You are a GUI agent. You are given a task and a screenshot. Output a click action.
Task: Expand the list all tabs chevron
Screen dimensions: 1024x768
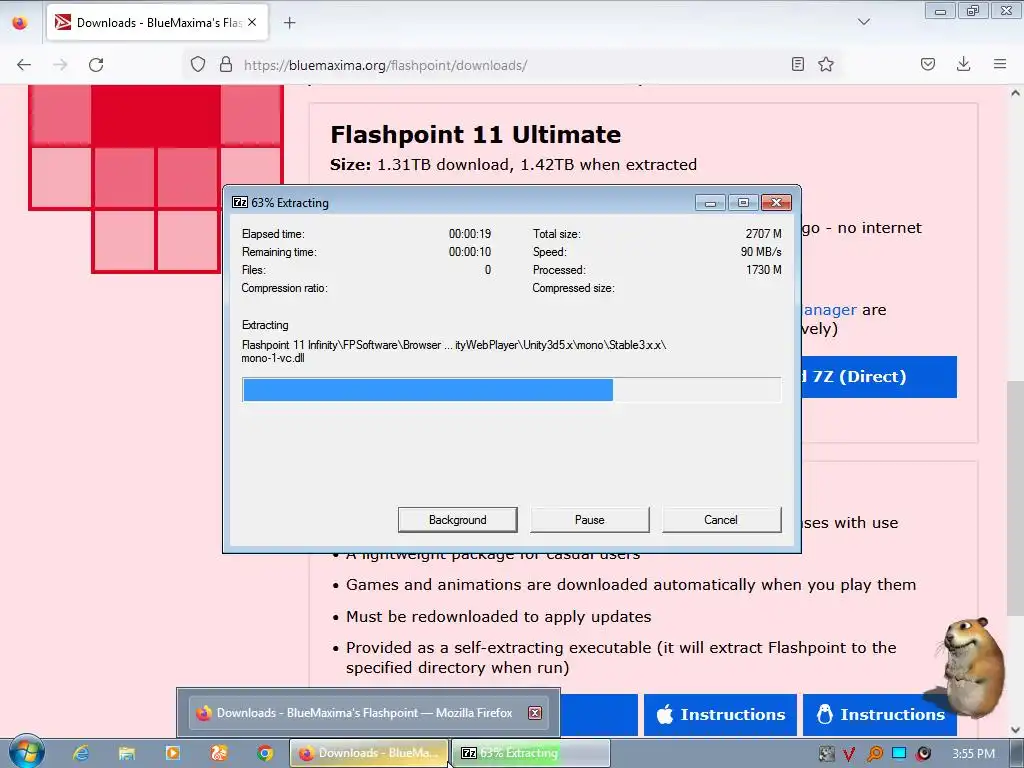[x=863, y=22]
